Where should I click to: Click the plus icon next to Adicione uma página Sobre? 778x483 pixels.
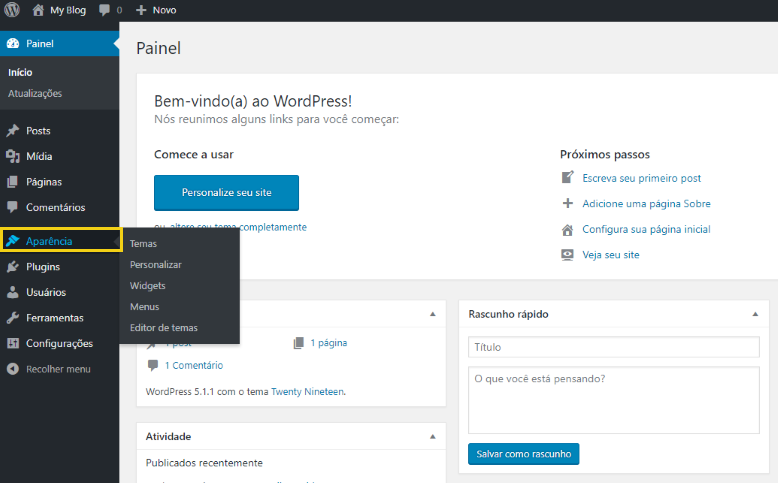[x=568, y=203]
